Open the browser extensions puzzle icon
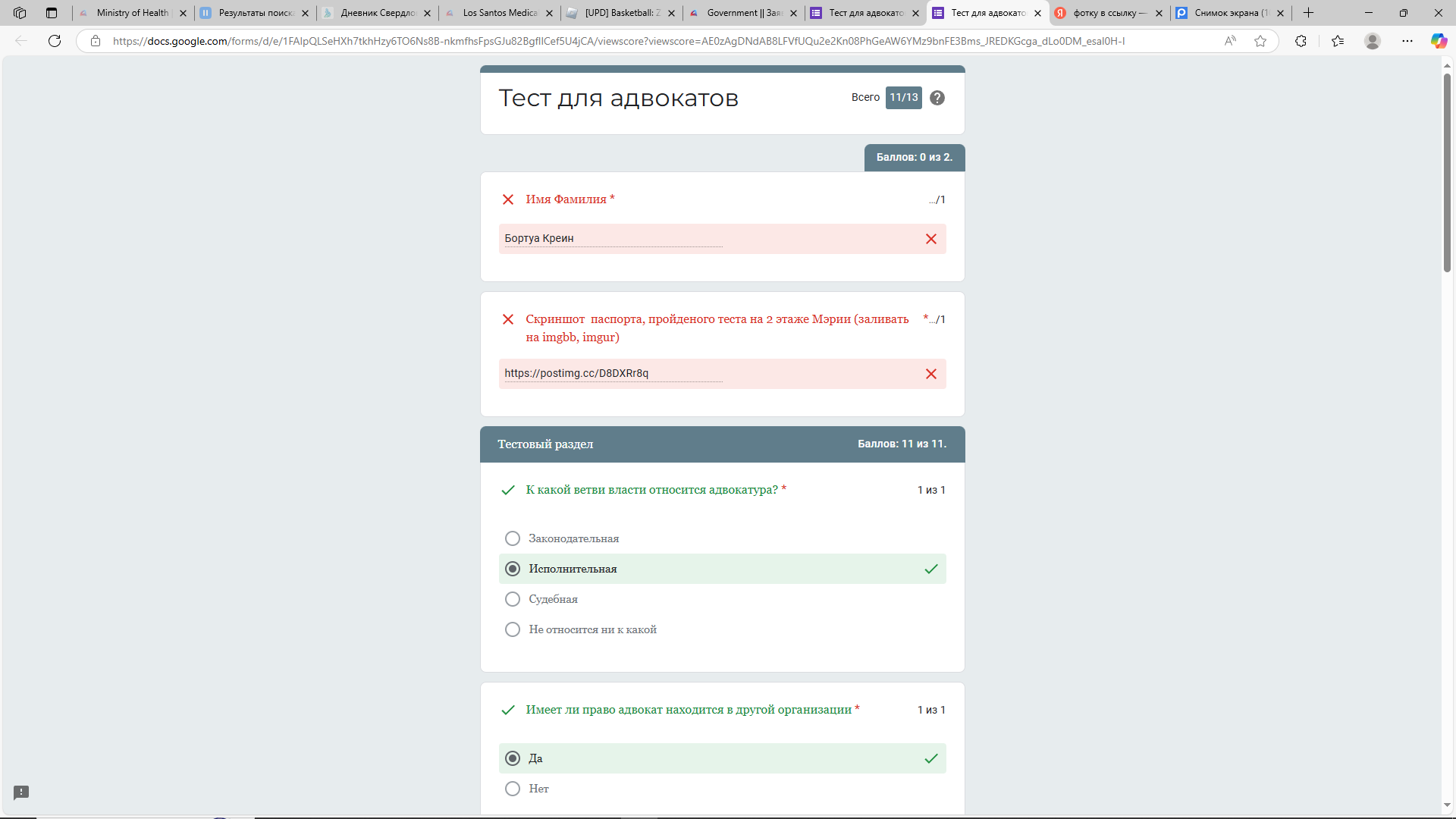The height and width of the screenshot is (819, 1456). point(1301,41)
